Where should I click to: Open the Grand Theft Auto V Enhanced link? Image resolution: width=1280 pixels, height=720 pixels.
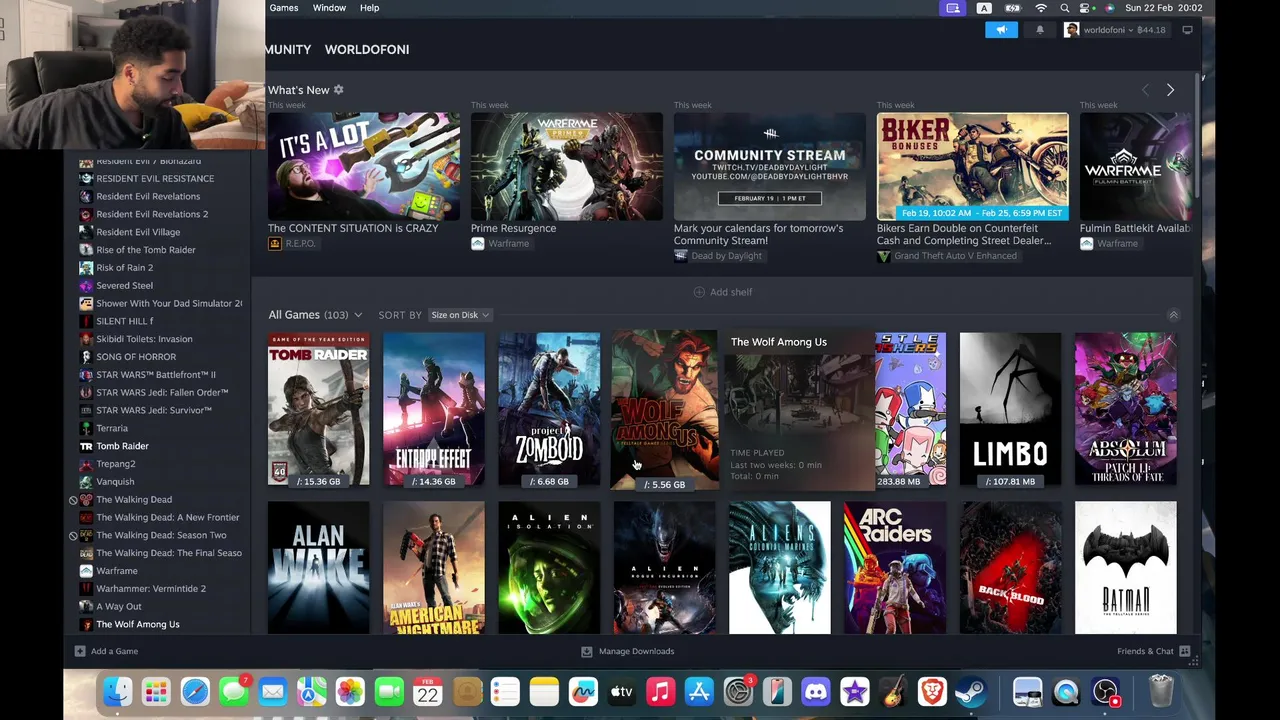click(x=947, y=256)
